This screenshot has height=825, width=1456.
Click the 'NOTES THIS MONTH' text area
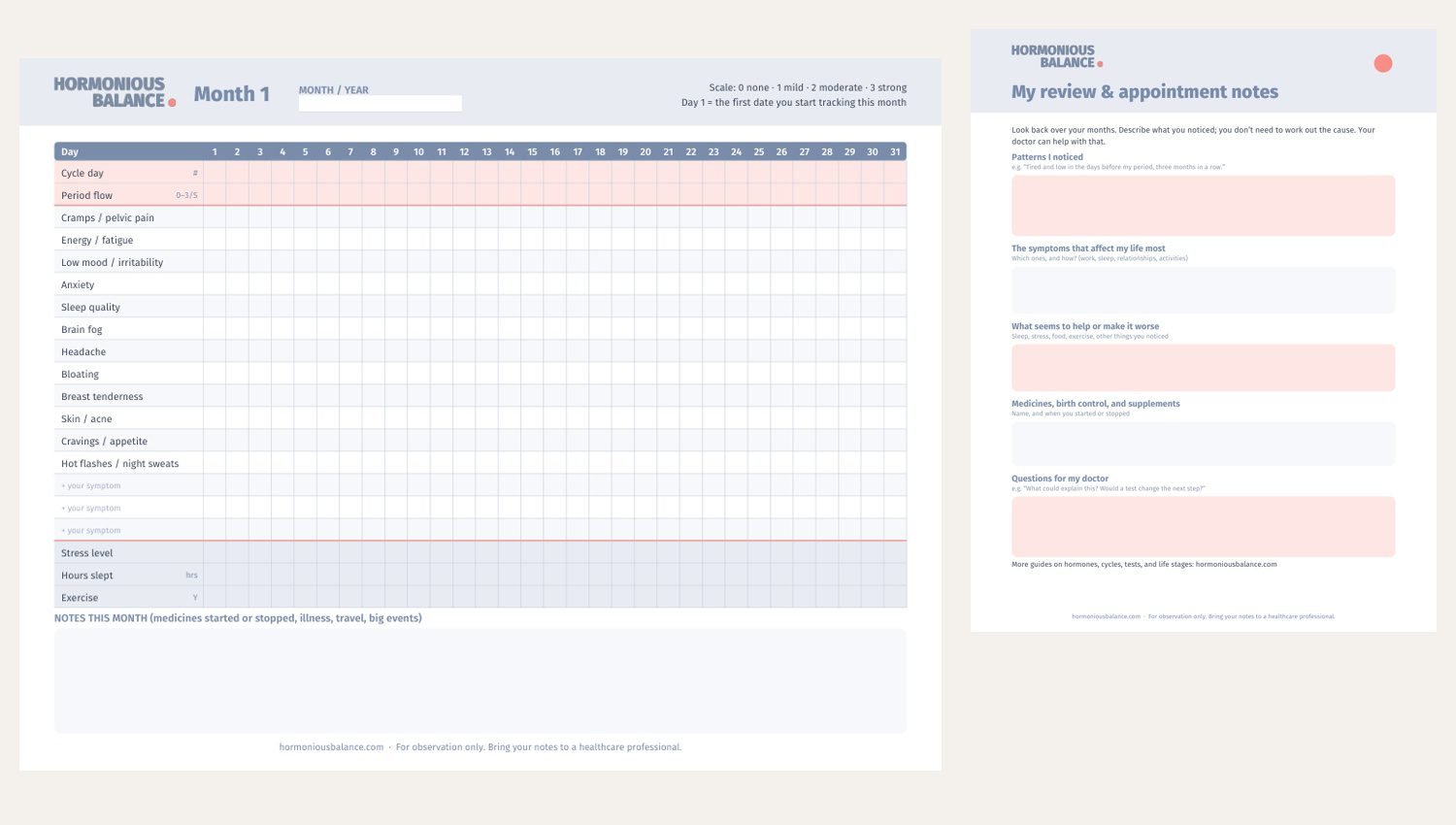(480, 681)
